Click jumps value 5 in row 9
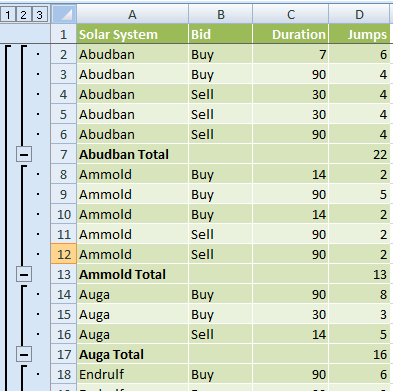 359,194
